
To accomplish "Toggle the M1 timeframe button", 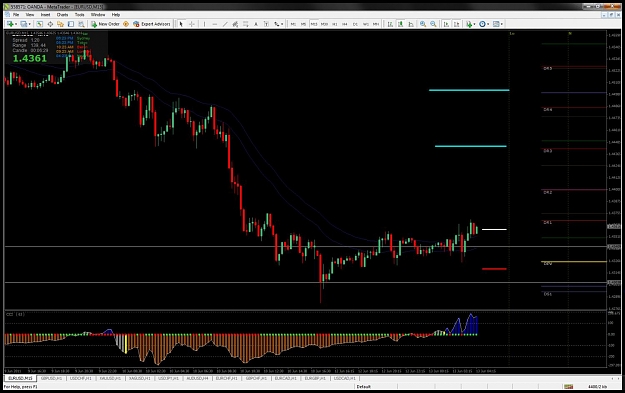I will (293, 24).
